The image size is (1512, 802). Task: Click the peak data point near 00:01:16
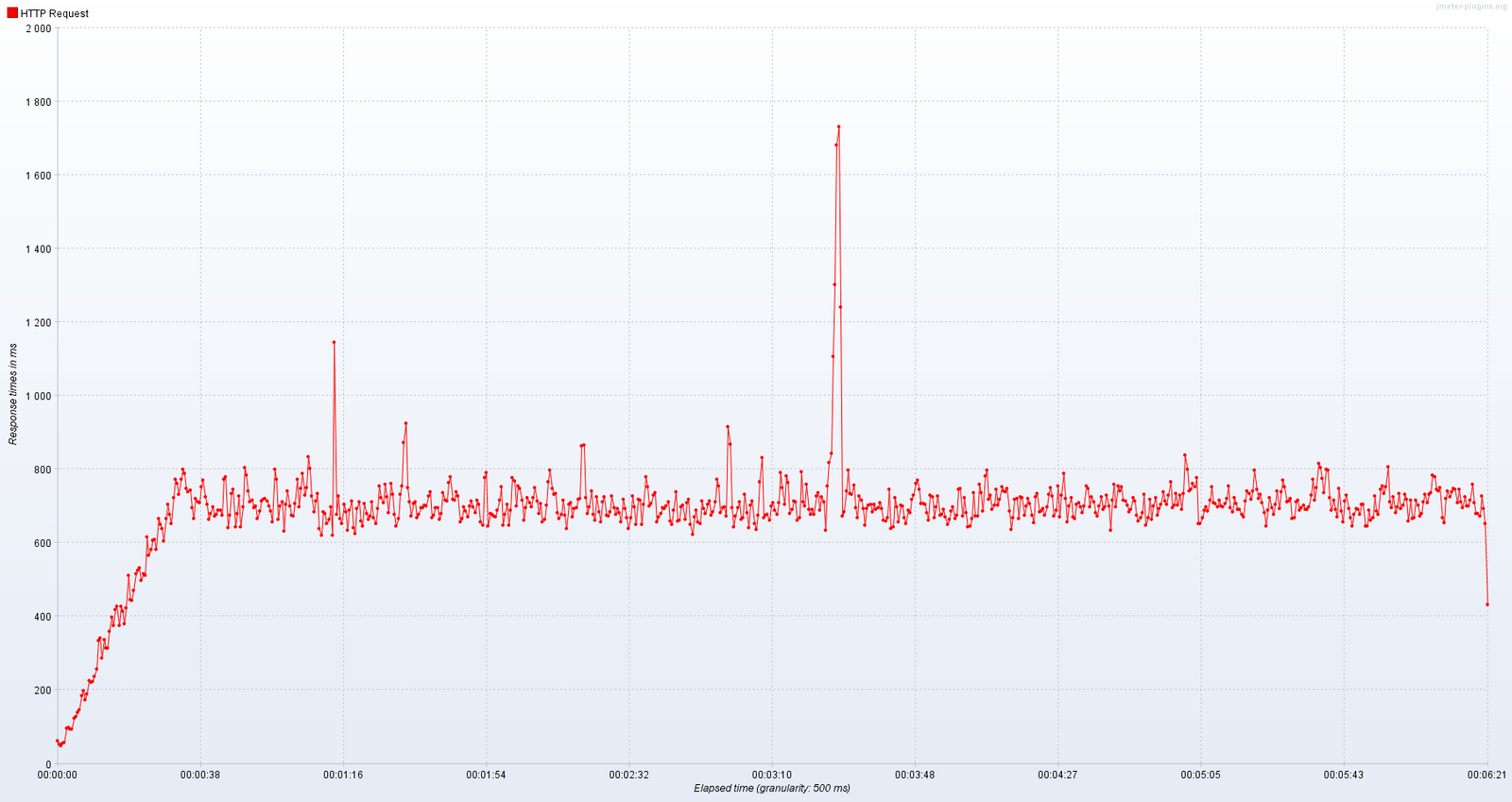coord(334,342)
